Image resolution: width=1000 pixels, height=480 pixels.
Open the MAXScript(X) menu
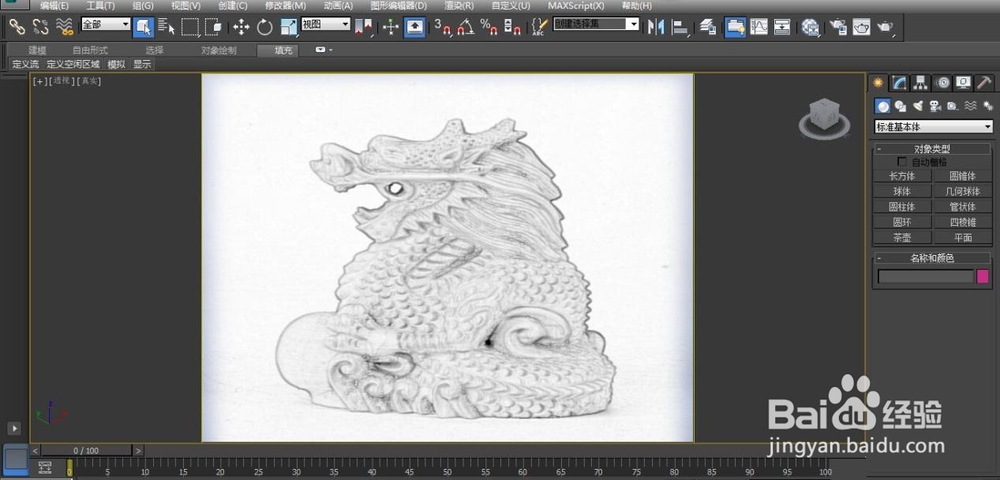[577, 6]
